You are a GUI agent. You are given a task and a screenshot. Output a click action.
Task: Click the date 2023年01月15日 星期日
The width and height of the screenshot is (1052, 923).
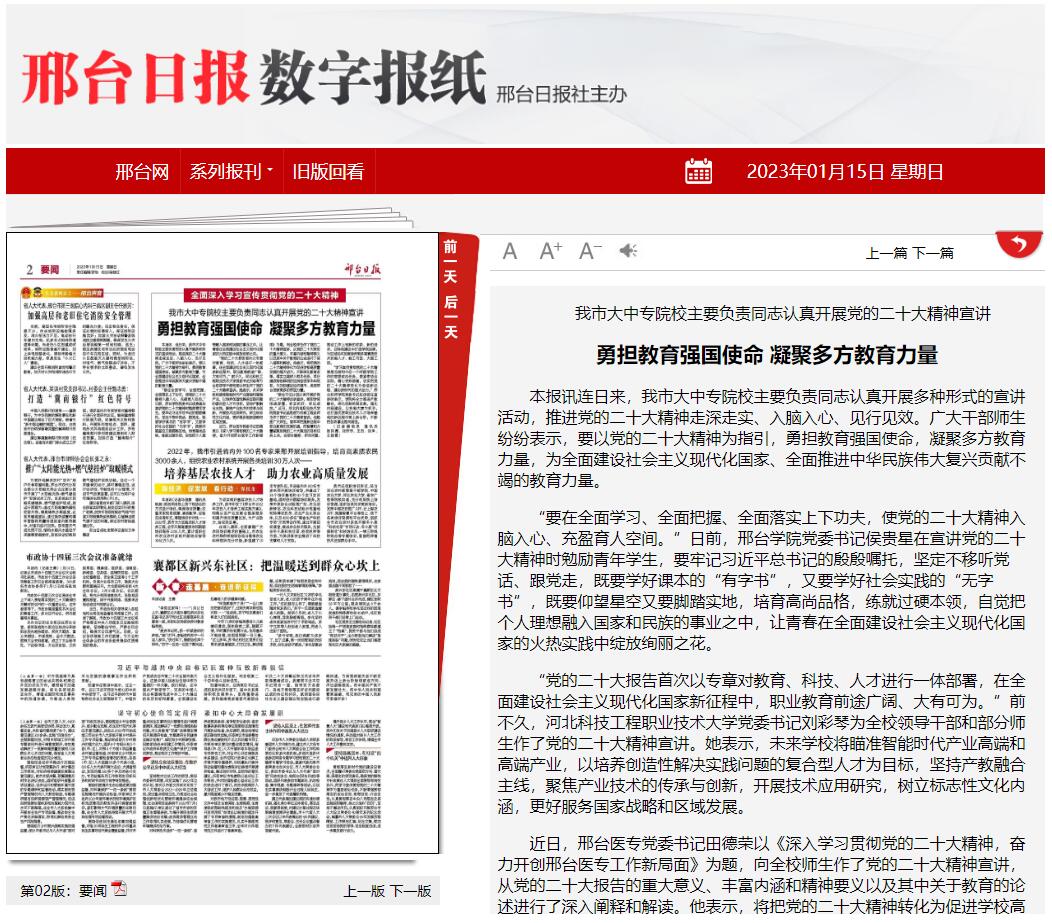tap(844, 171)
